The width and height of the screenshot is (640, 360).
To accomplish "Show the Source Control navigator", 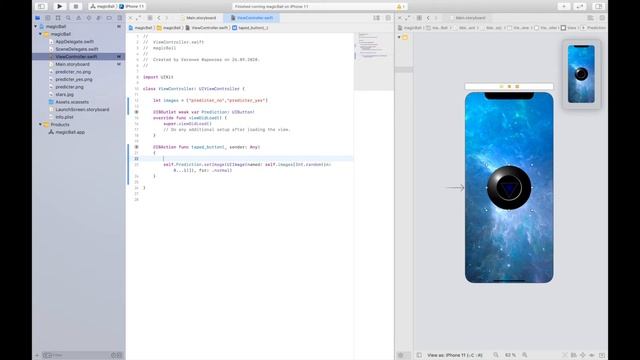I will point(48,18).
